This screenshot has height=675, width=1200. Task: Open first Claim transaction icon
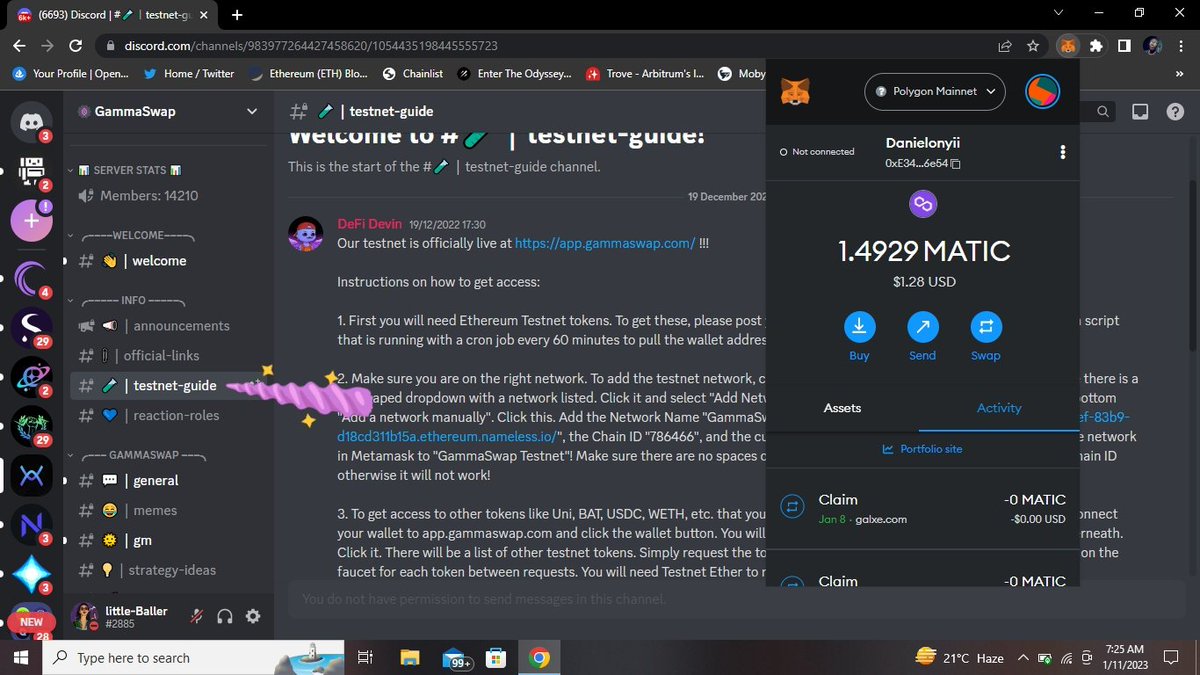[x=792, y=507]
